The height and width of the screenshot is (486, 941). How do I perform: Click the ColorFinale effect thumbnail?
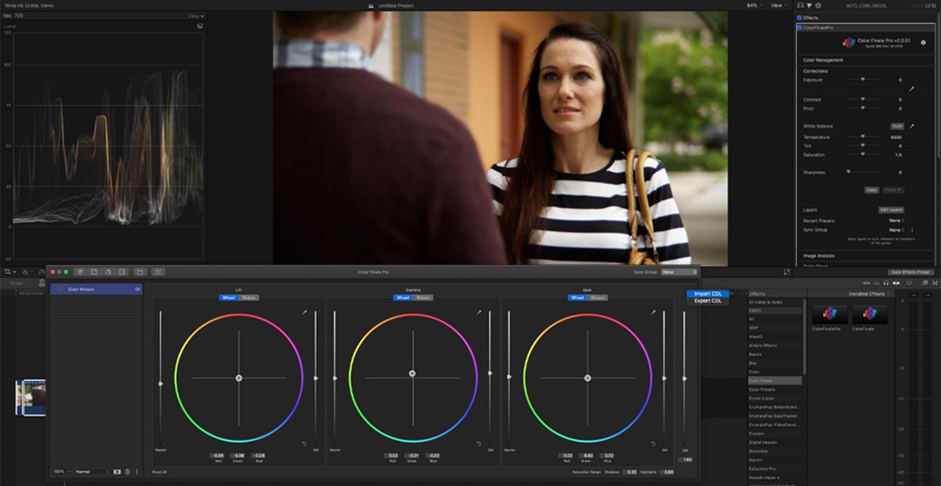pos(870,313)
